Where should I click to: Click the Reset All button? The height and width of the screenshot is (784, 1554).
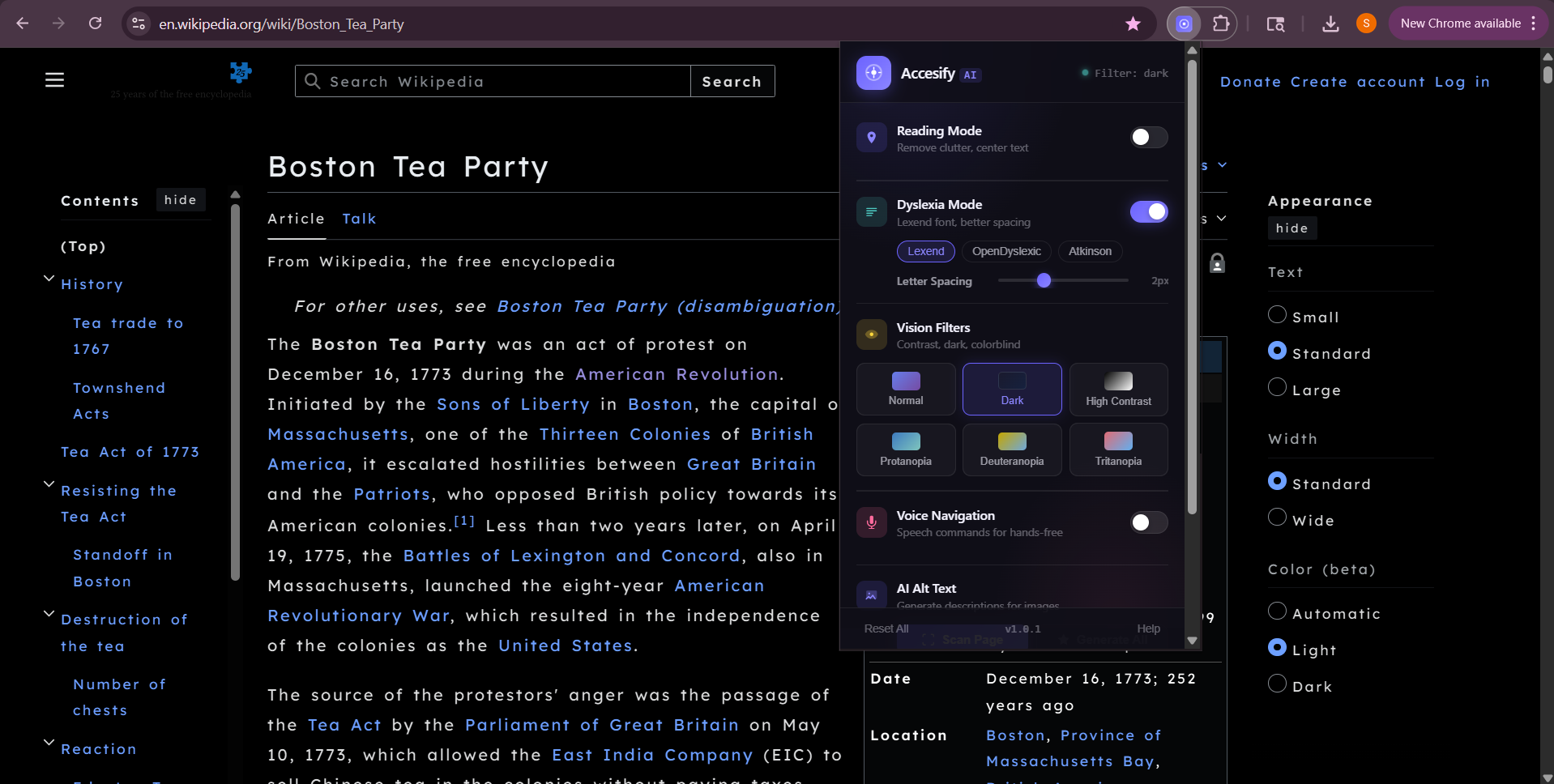tap(886, 628)
